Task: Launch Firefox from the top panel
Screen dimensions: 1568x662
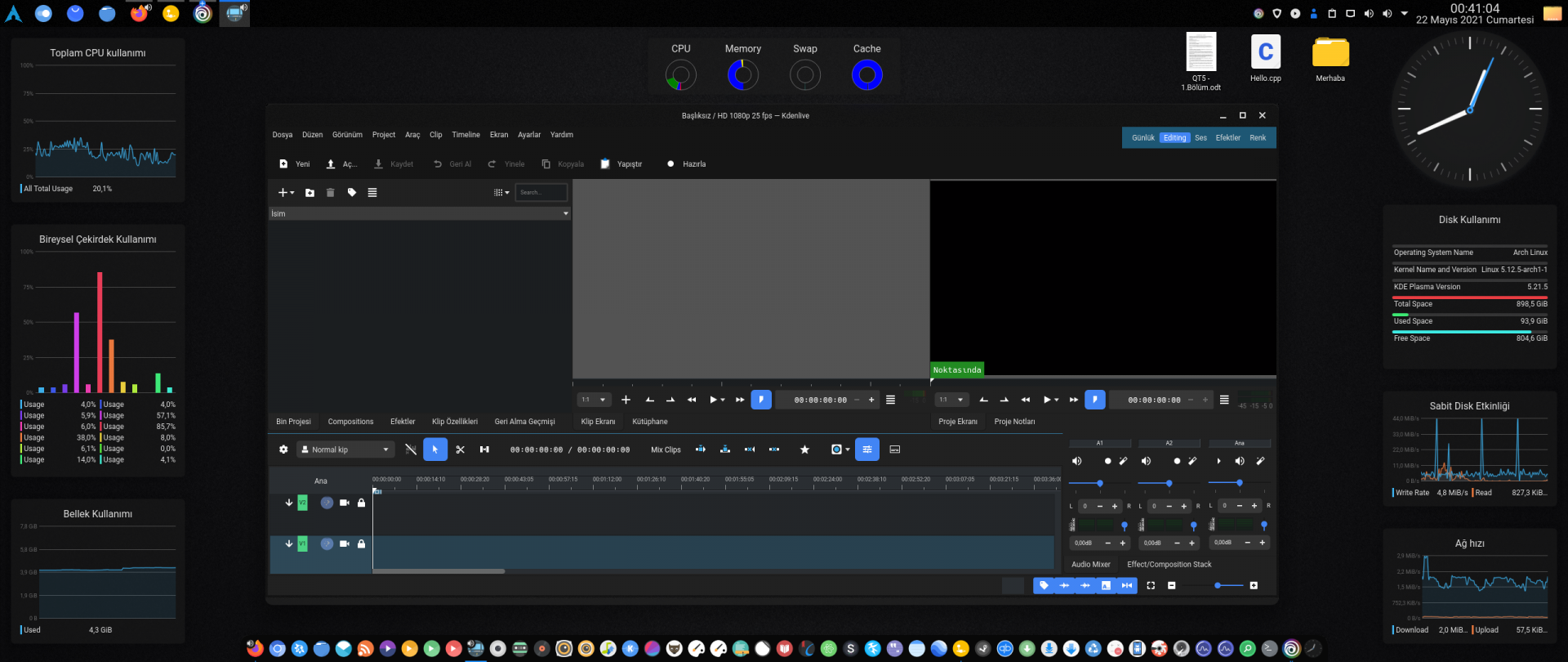Action: click(x=139, y=13)
